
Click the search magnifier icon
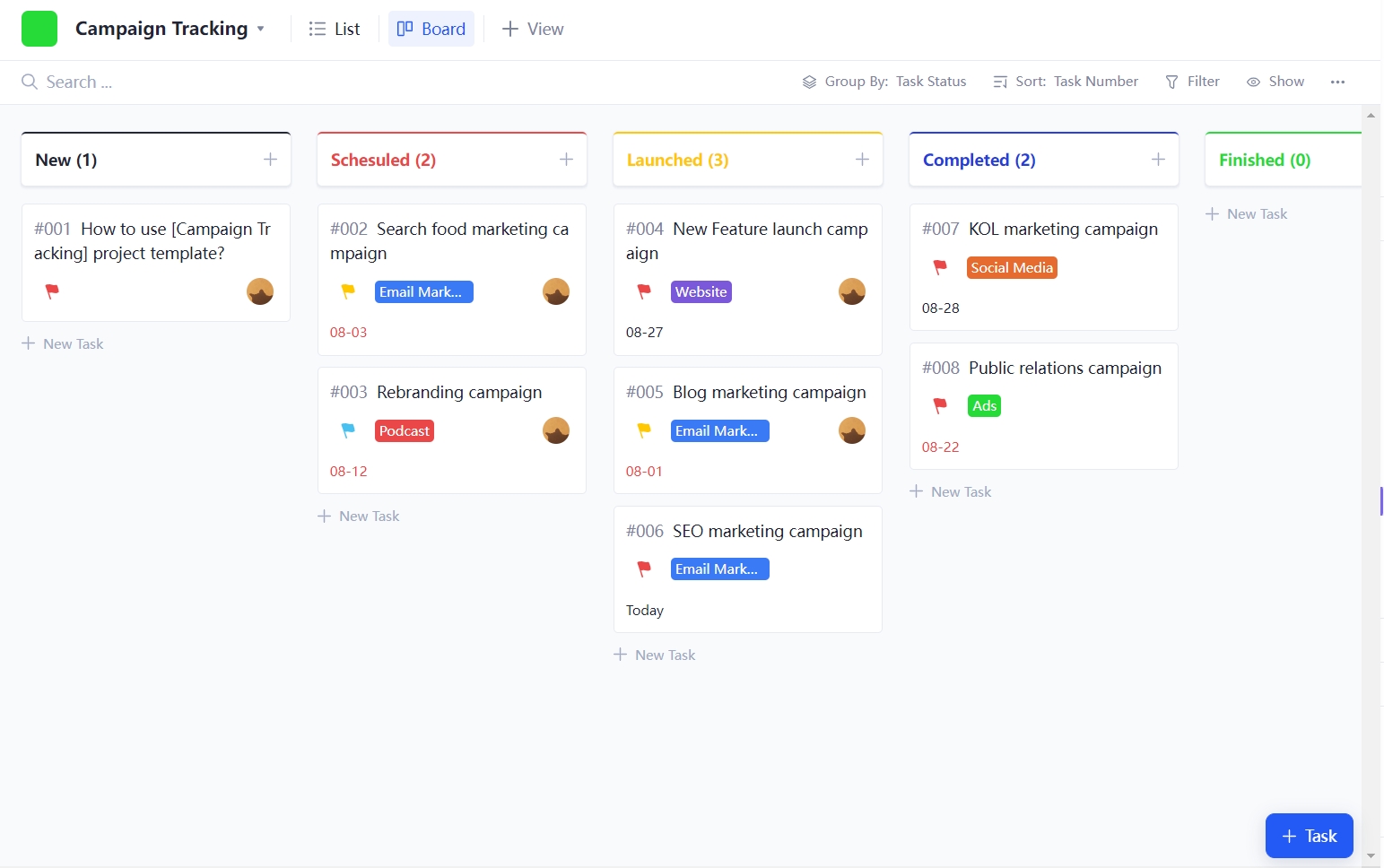coord(30,82)
